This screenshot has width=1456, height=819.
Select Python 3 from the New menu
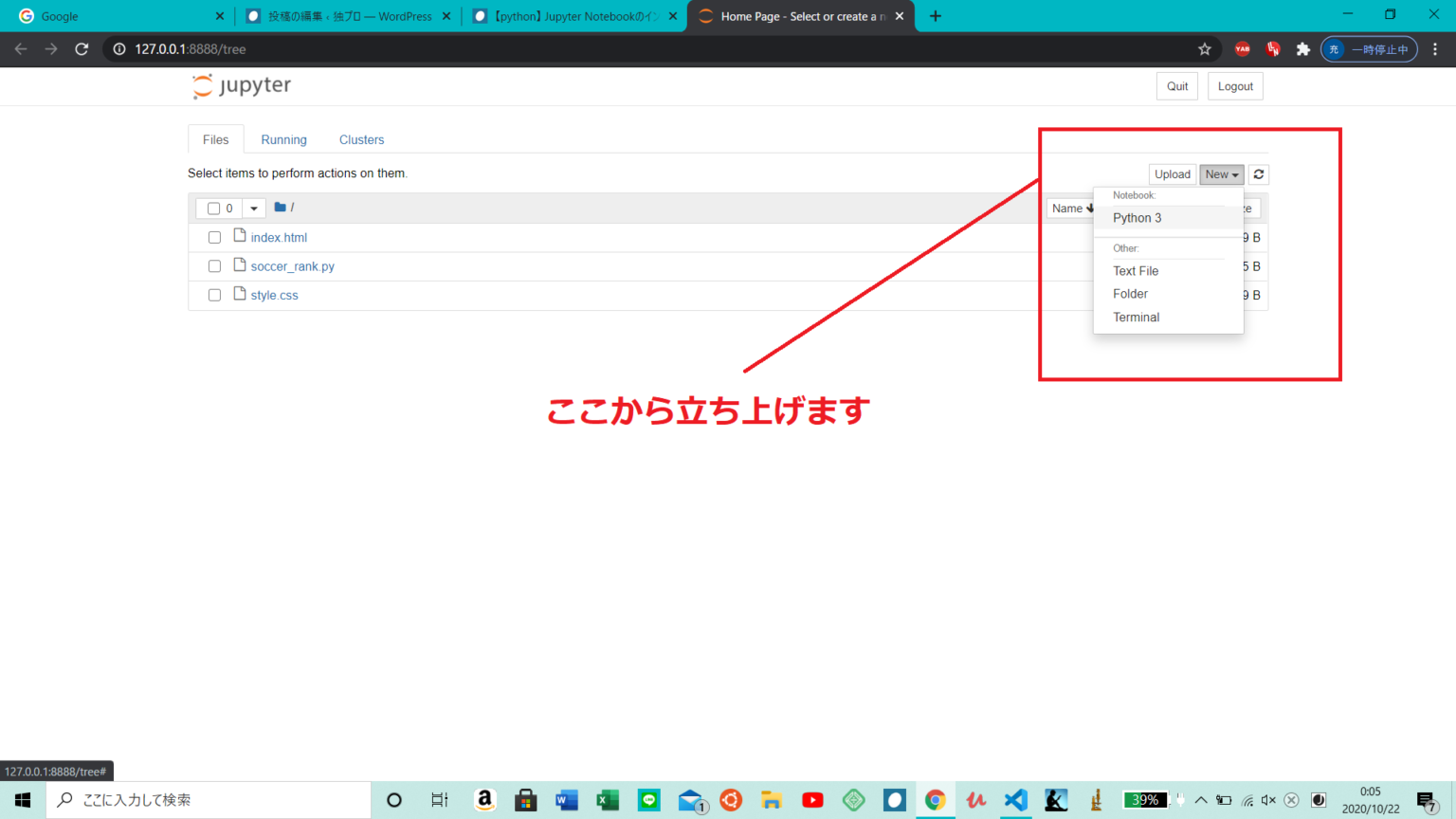click(x=1137, y=217)
